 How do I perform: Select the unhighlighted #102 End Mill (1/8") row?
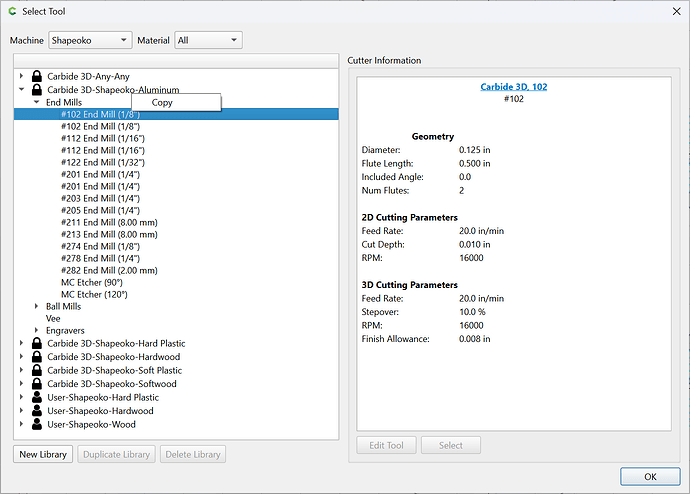[x=100, y=126]
